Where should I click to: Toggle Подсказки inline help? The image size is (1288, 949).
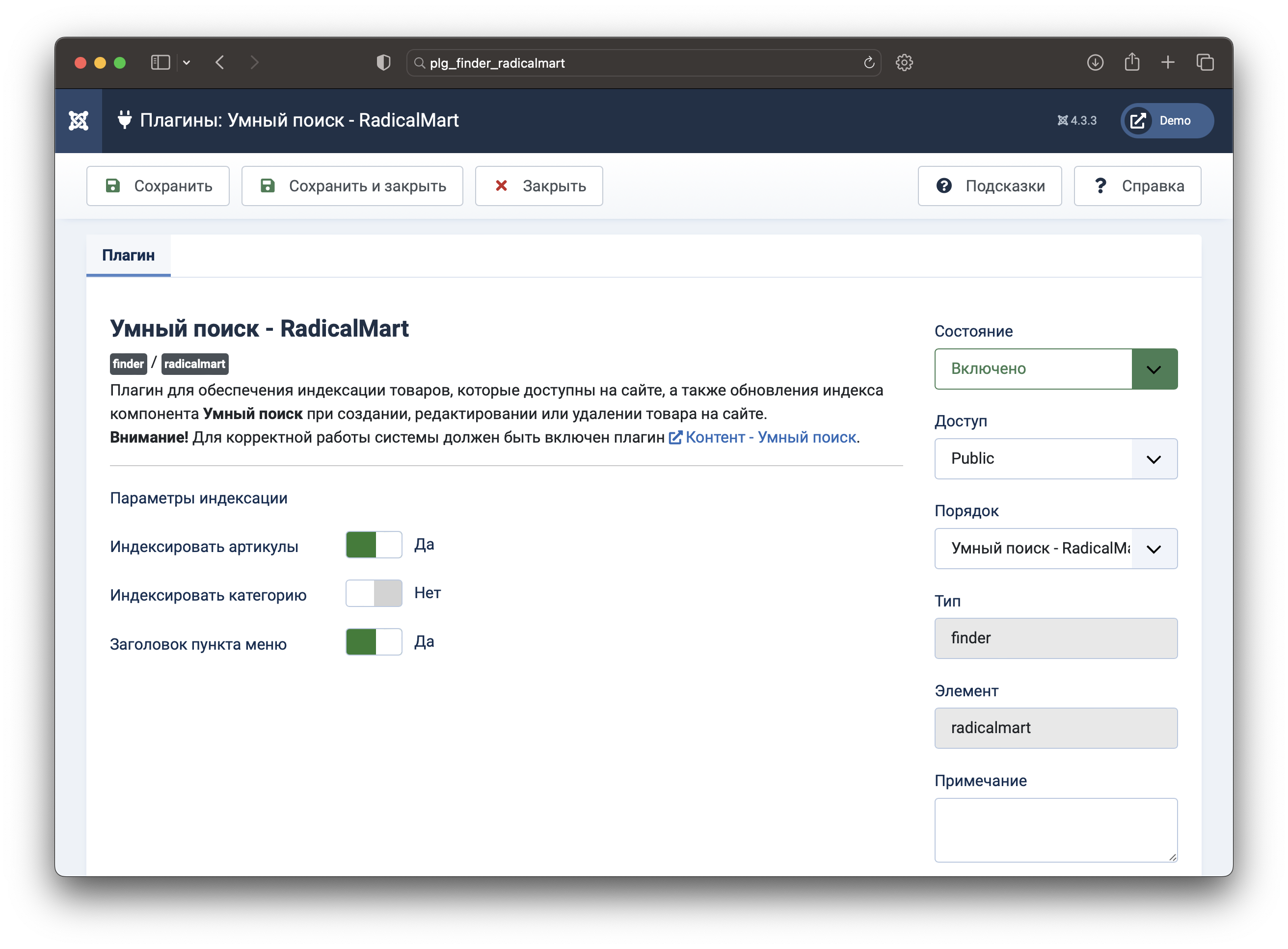tap(989, 186)
